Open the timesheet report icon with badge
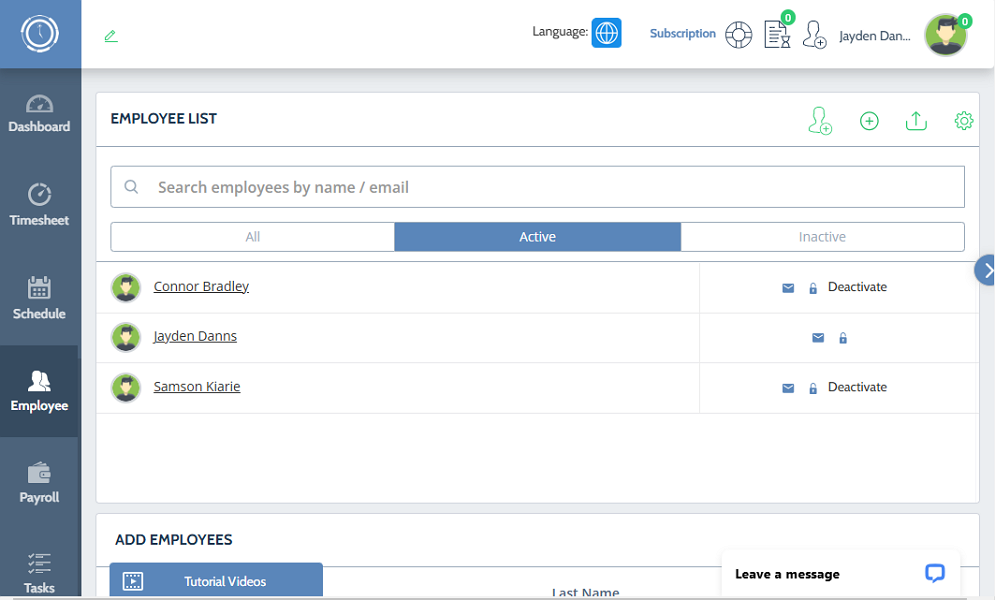995x600 pixels. click(x=777, y=34)
